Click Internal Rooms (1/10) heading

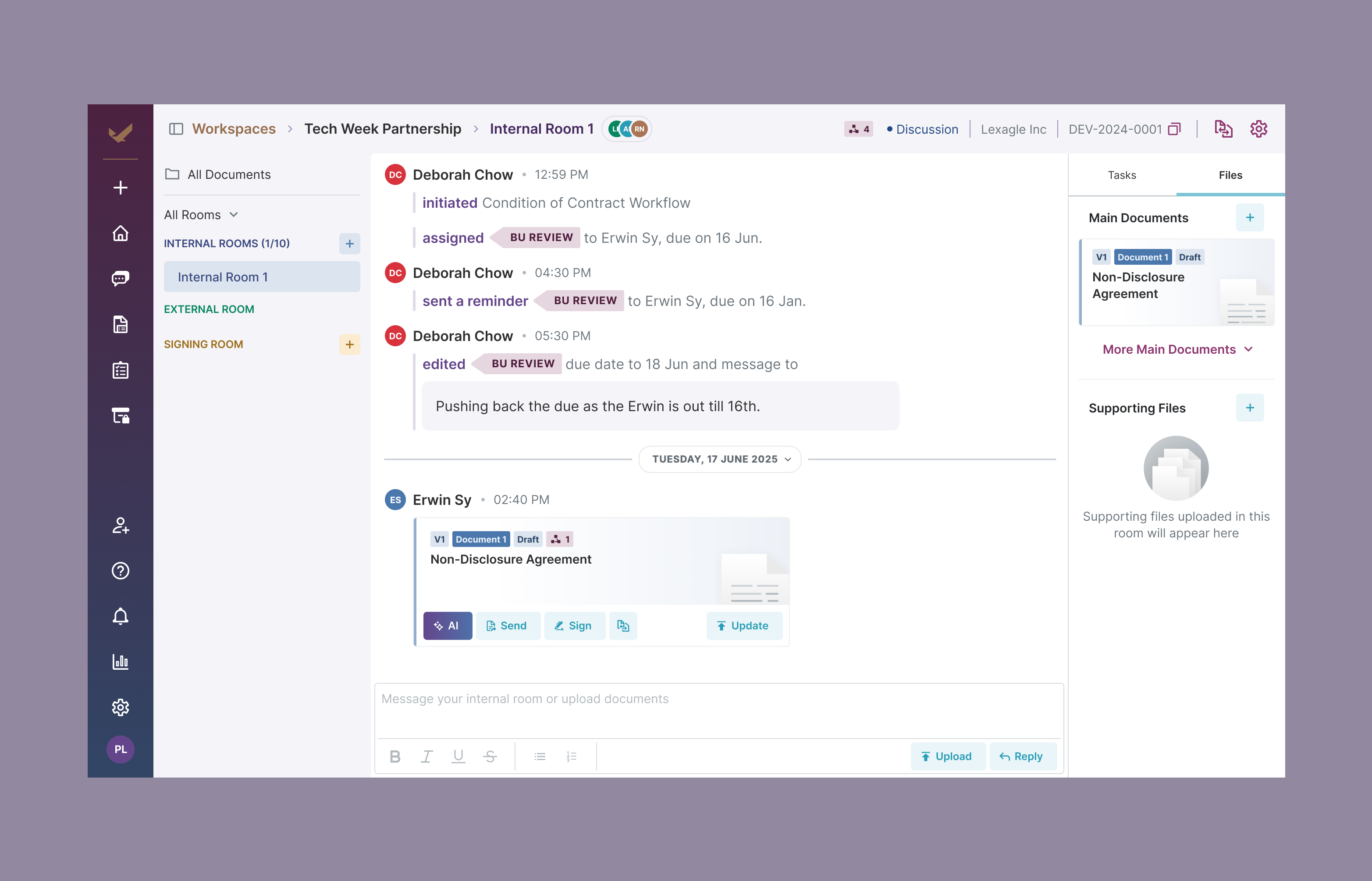[227, 244]
